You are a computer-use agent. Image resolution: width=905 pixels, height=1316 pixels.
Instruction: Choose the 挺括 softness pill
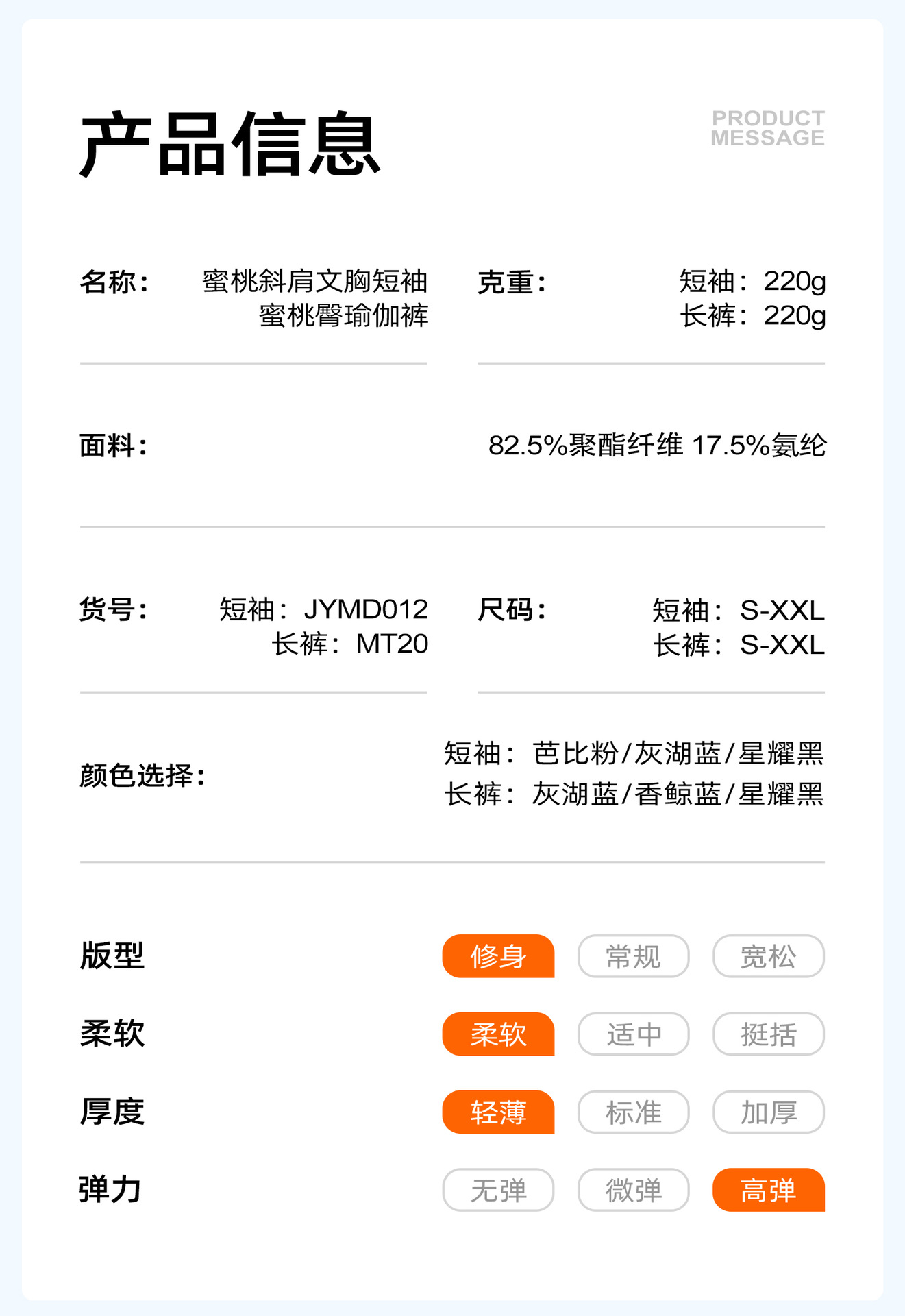pos(768,1034)
